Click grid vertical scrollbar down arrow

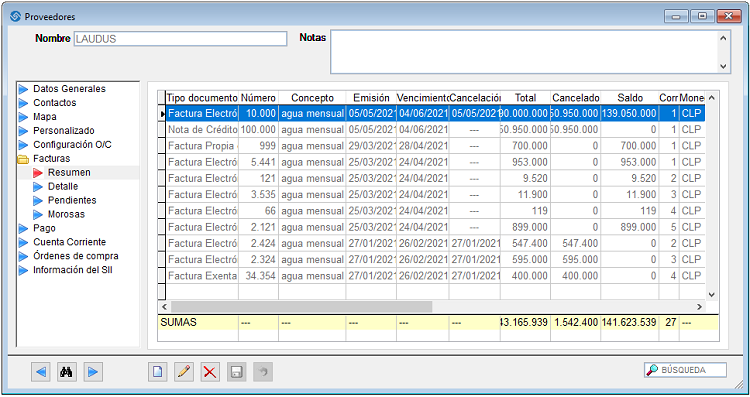[711, 295]
